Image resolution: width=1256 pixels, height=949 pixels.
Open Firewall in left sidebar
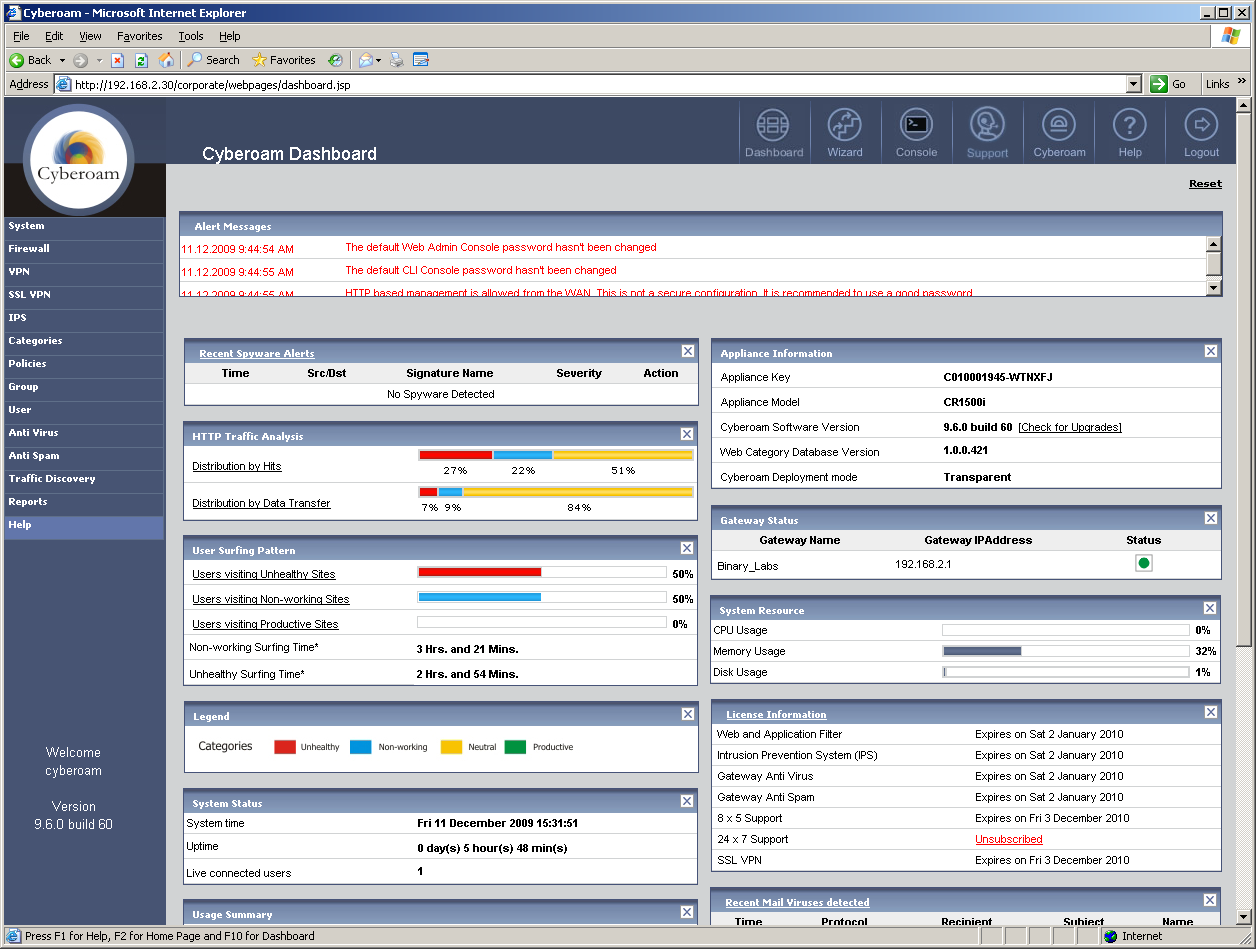pyautogui.click(x=83, y=249)
